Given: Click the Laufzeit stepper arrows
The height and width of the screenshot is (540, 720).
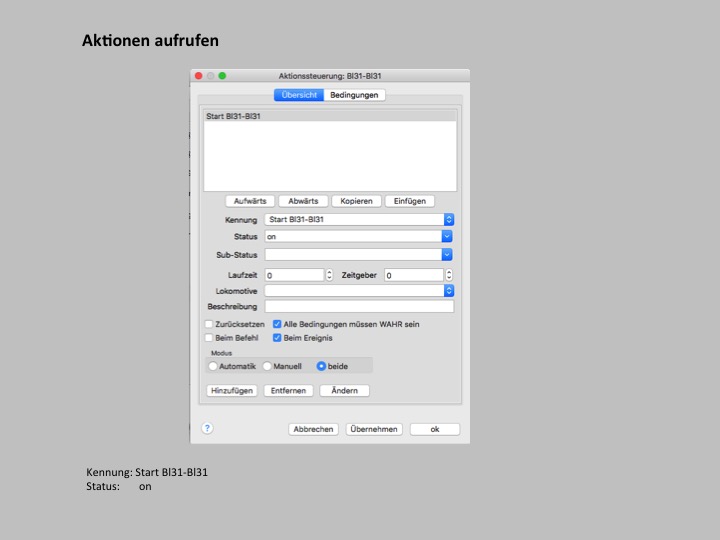Looking at the screenshot, I should pyautogui.click(x=329, y=274).
